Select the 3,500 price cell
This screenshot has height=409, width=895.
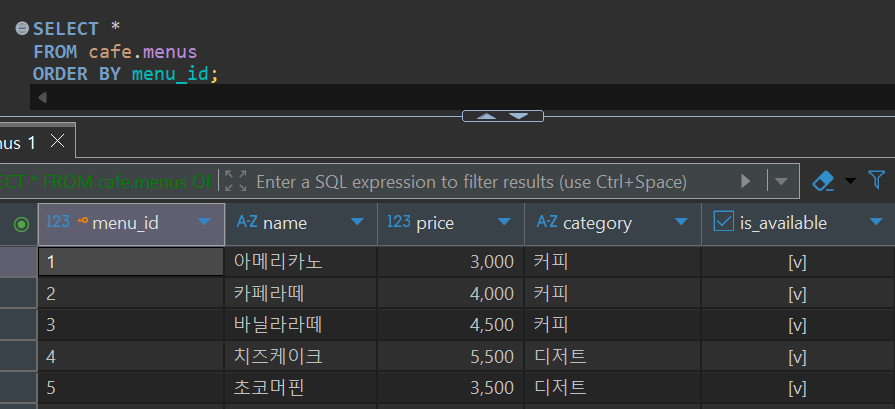pos(451,388)
